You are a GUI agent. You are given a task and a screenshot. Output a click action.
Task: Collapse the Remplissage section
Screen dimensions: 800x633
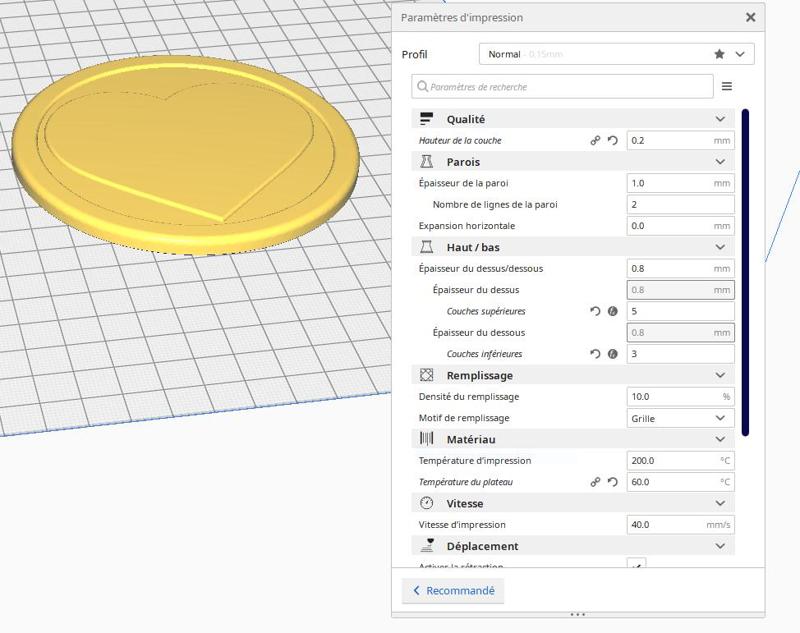click(720, 375)
